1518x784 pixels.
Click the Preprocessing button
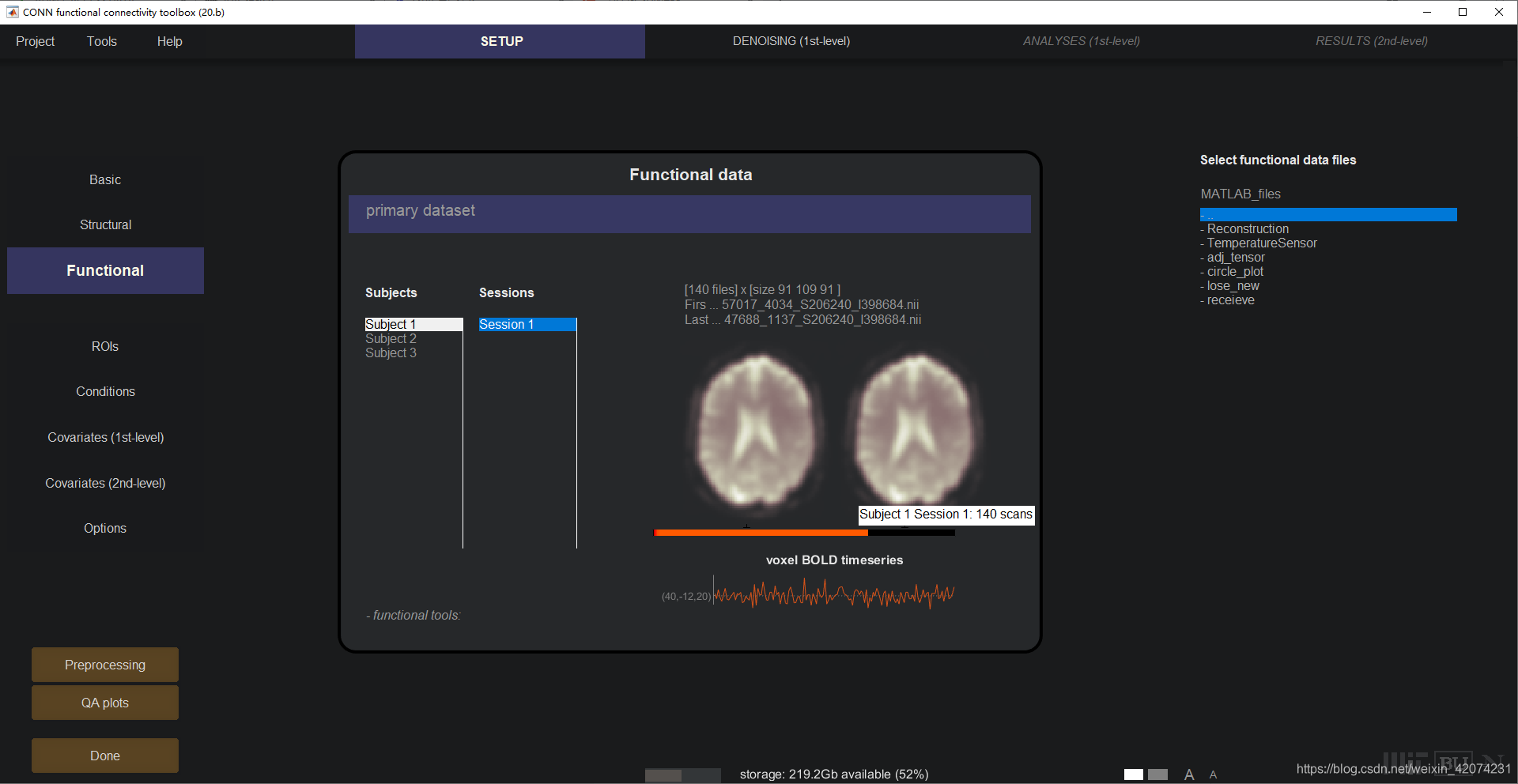[x=105, y=665]
